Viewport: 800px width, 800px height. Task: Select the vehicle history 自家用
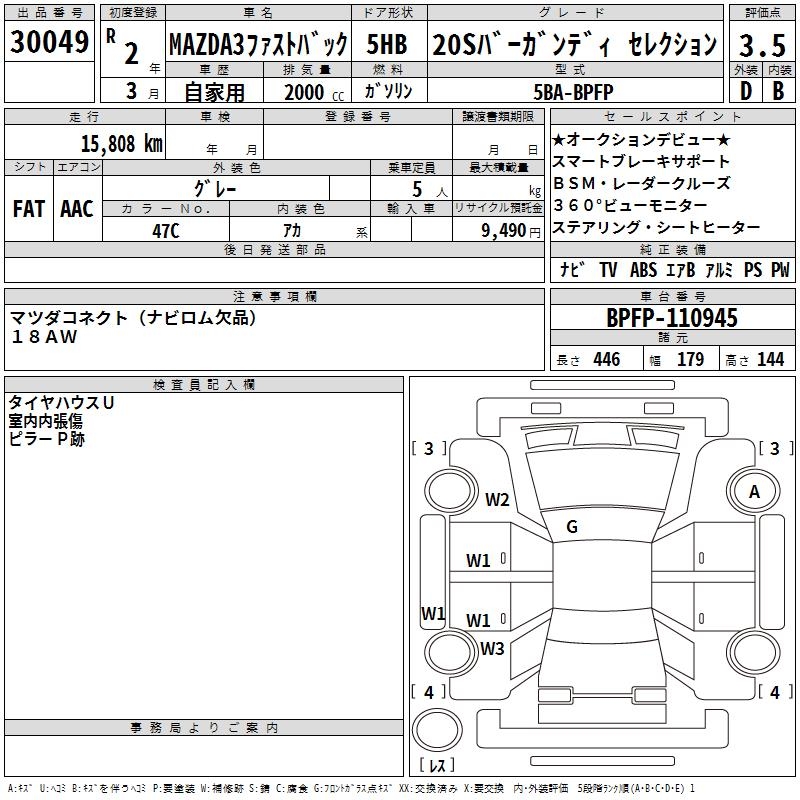214,93
